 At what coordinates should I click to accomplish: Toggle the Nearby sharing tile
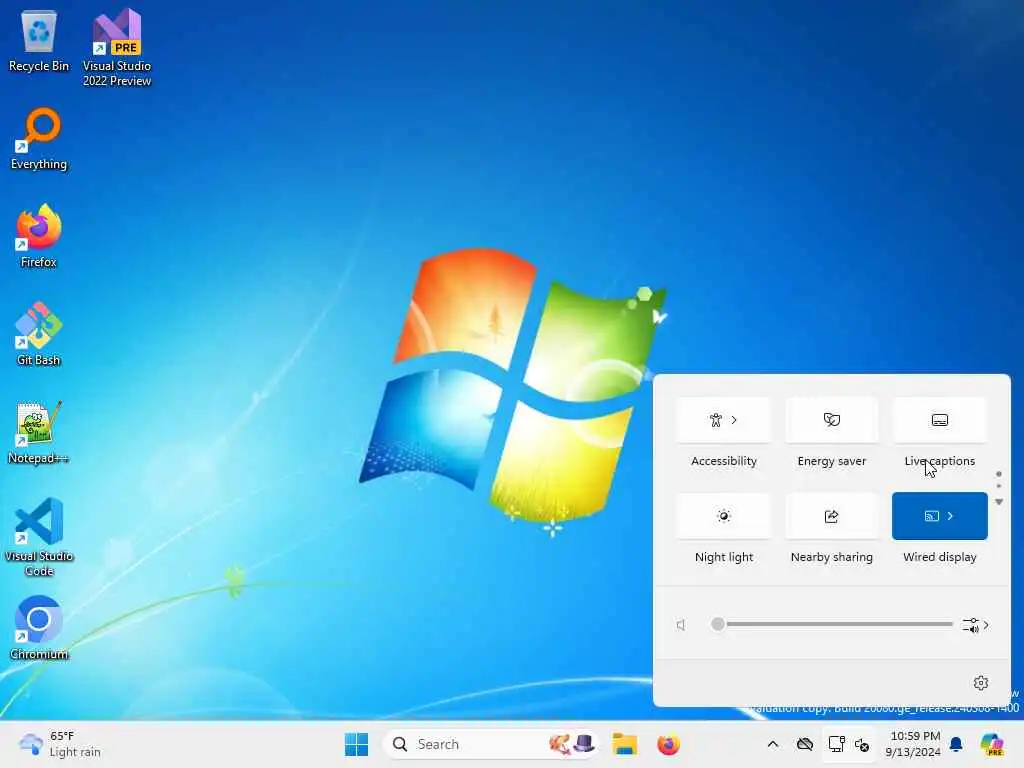coord(831,516)
